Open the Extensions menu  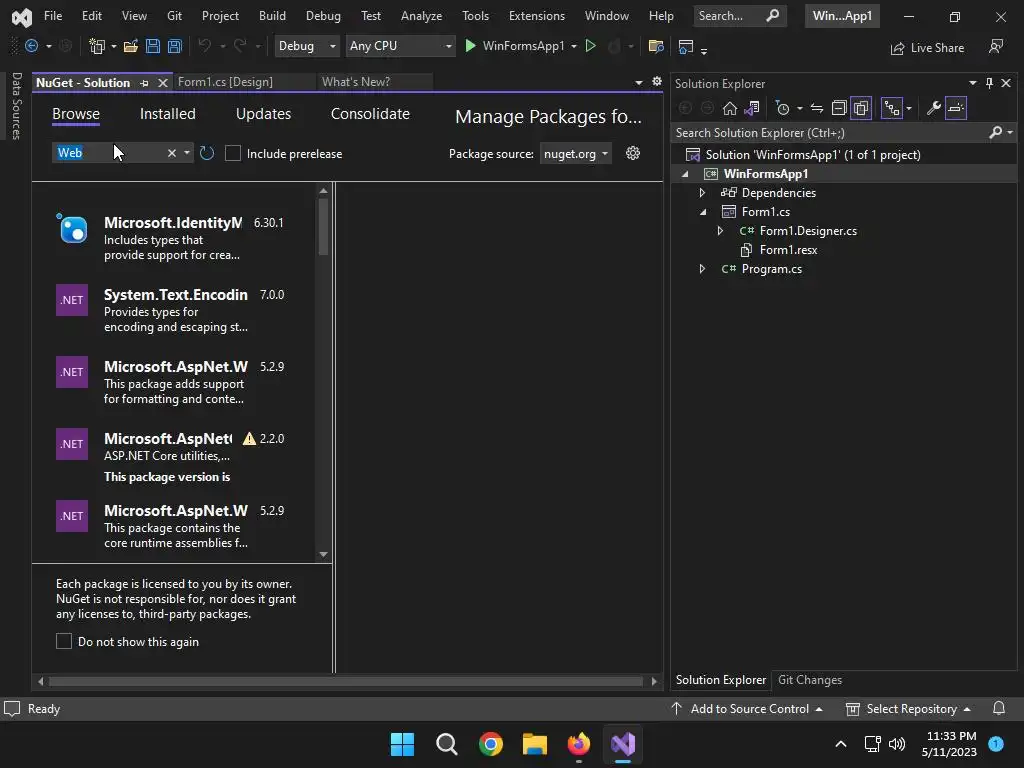coord(537,16)
